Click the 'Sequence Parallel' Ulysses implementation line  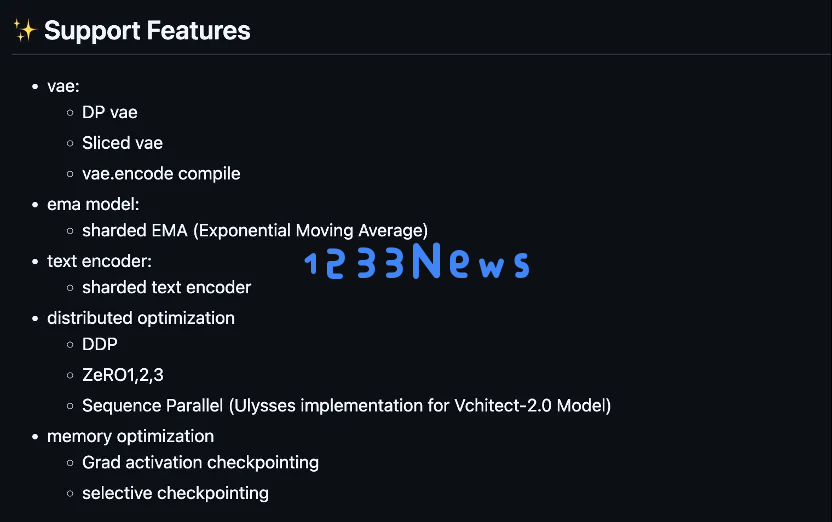click(346, 406)
